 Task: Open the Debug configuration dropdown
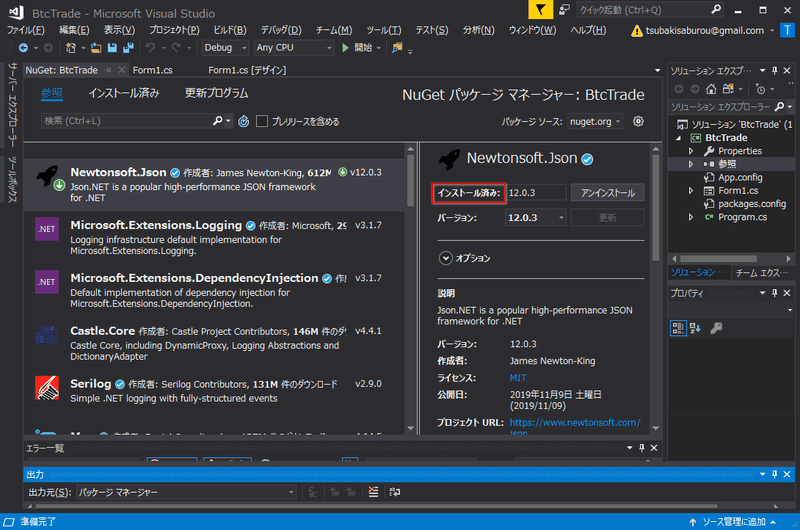(x=226, y=47)
